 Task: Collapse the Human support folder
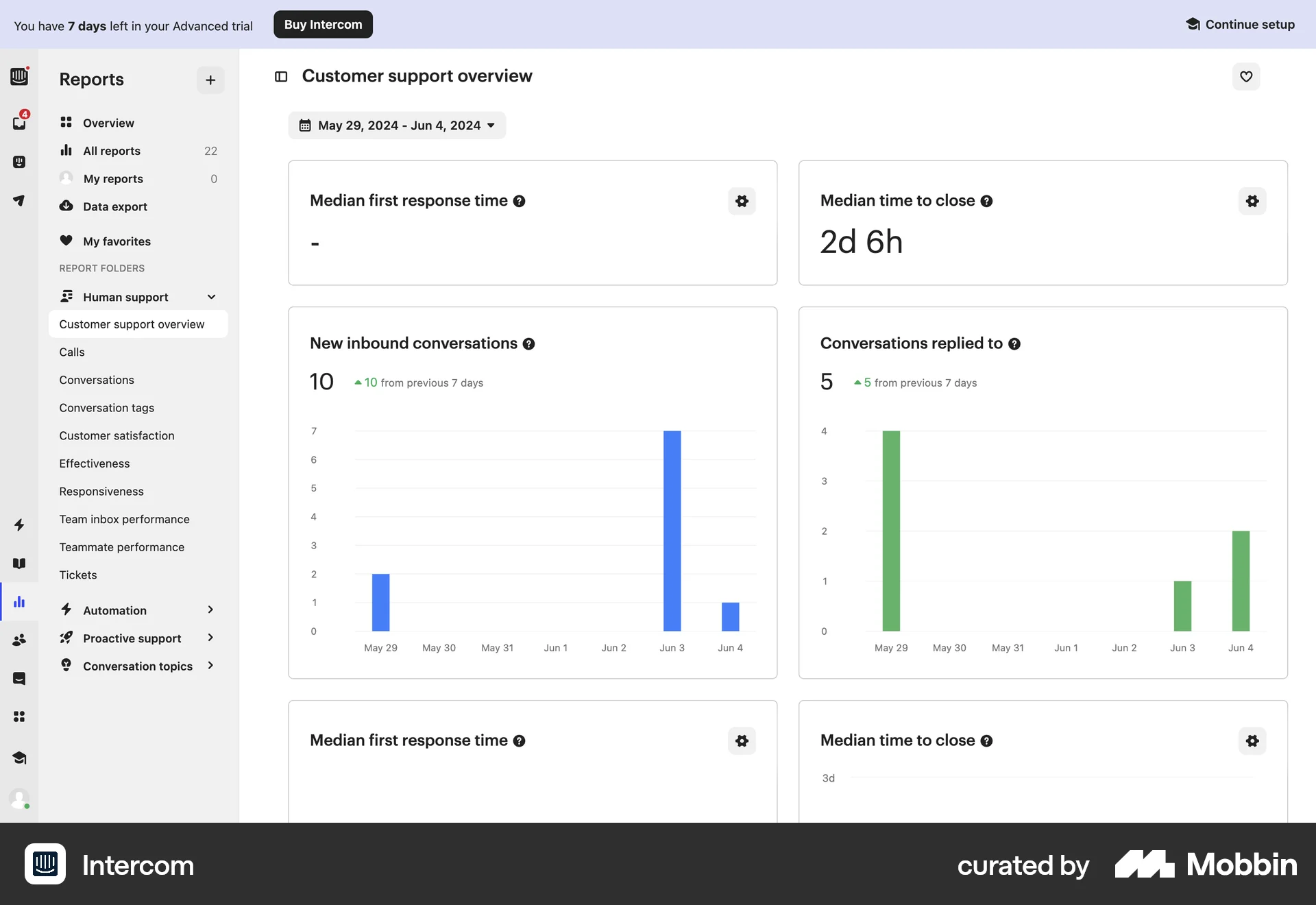point(211,297)
